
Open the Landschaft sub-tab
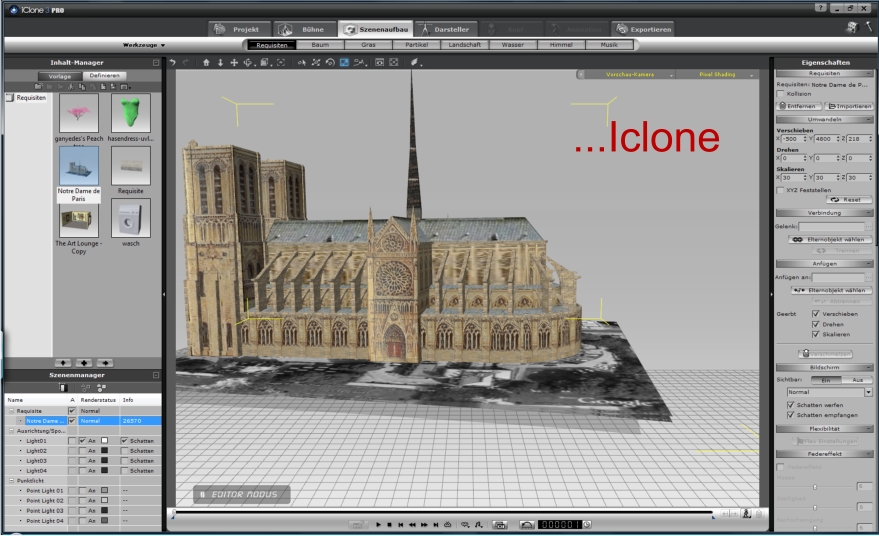(465, 45)
